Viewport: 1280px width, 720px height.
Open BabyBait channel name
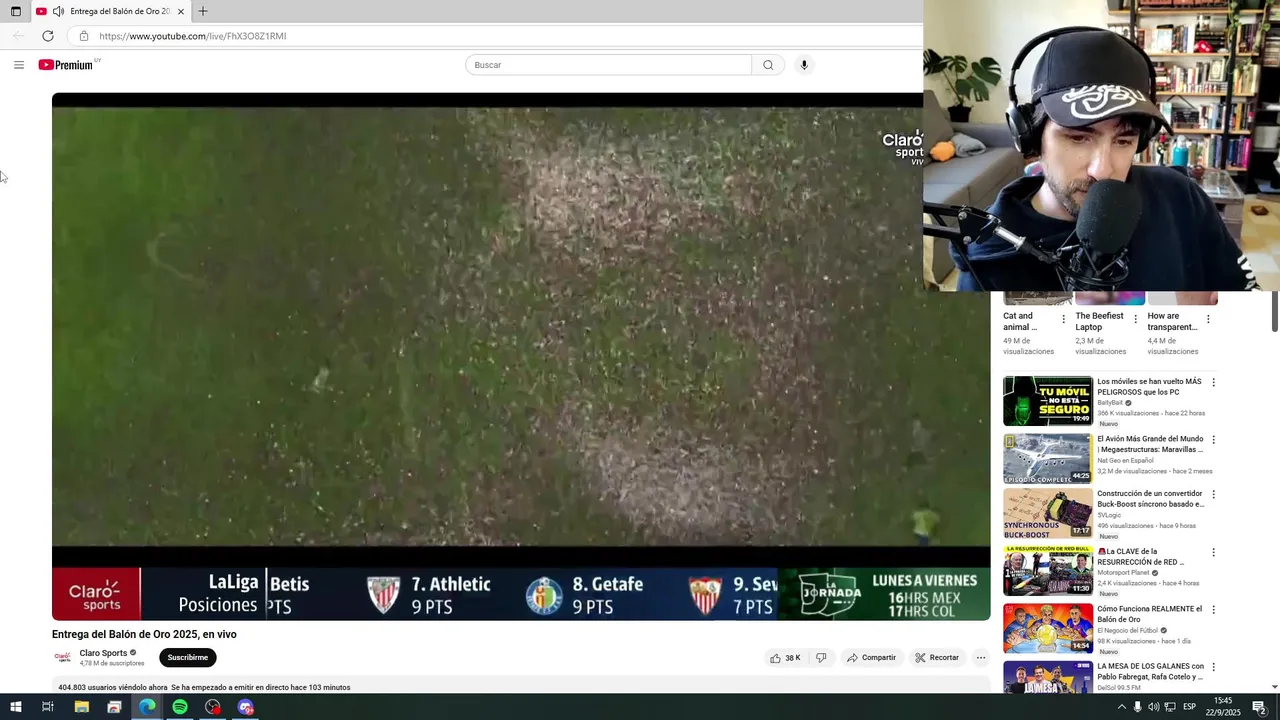1110,403
